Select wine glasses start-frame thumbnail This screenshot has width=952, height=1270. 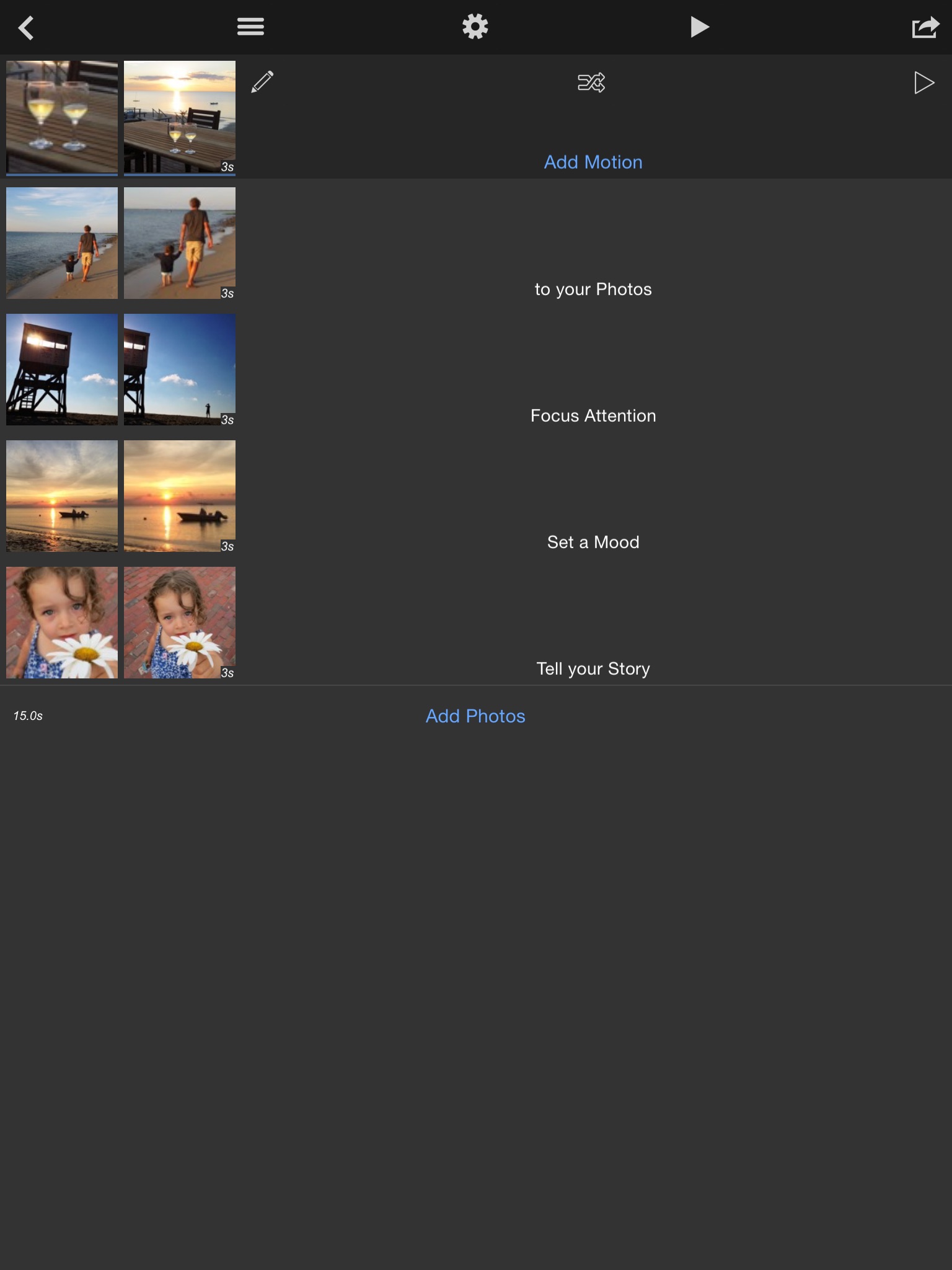(62, 117)
